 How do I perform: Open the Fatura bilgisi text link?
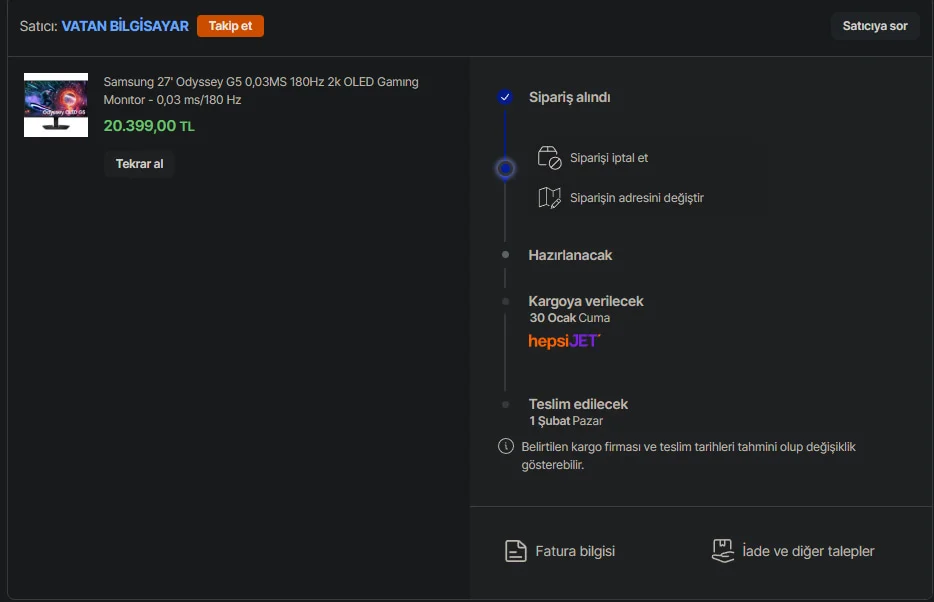coord(575,551)
